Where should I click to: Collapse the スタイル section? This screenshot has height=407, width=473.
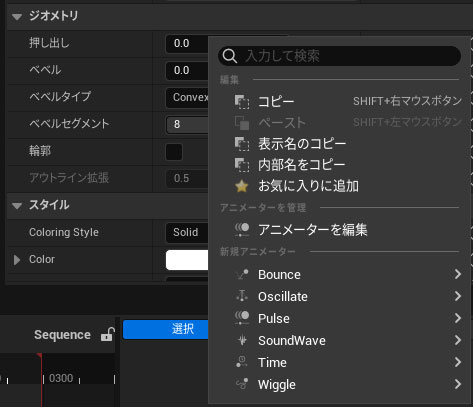click(17, 206)
